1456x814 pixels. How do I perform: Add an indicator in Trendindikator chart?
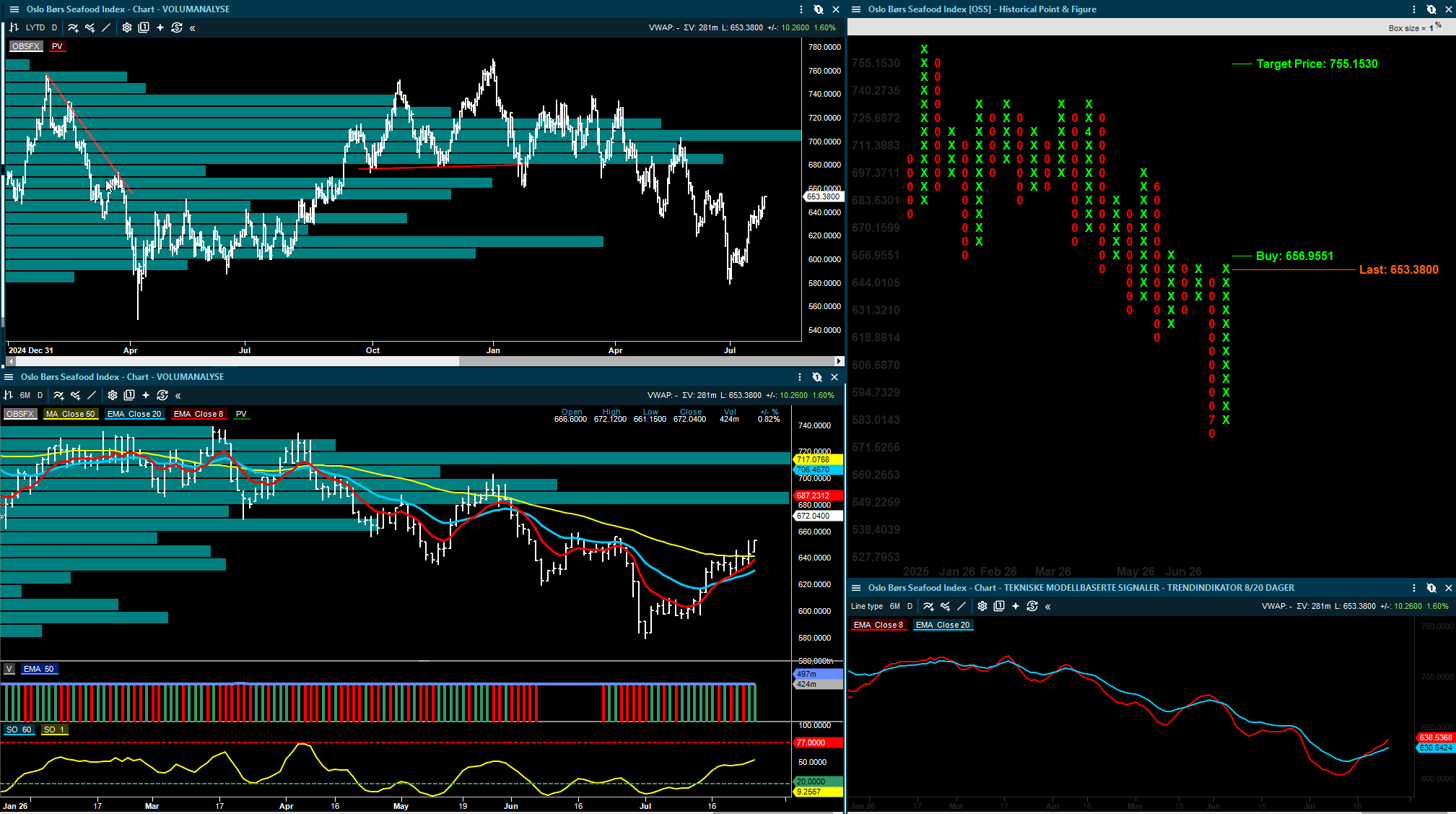coord(928,606)
